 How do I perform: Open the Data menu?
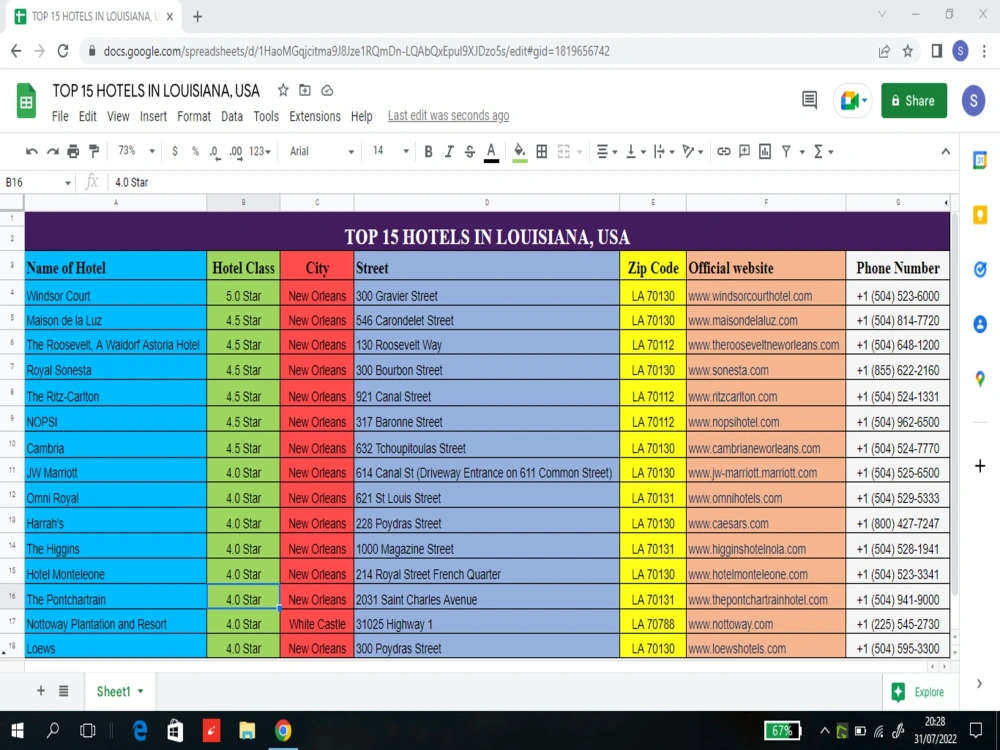[232, 116]
